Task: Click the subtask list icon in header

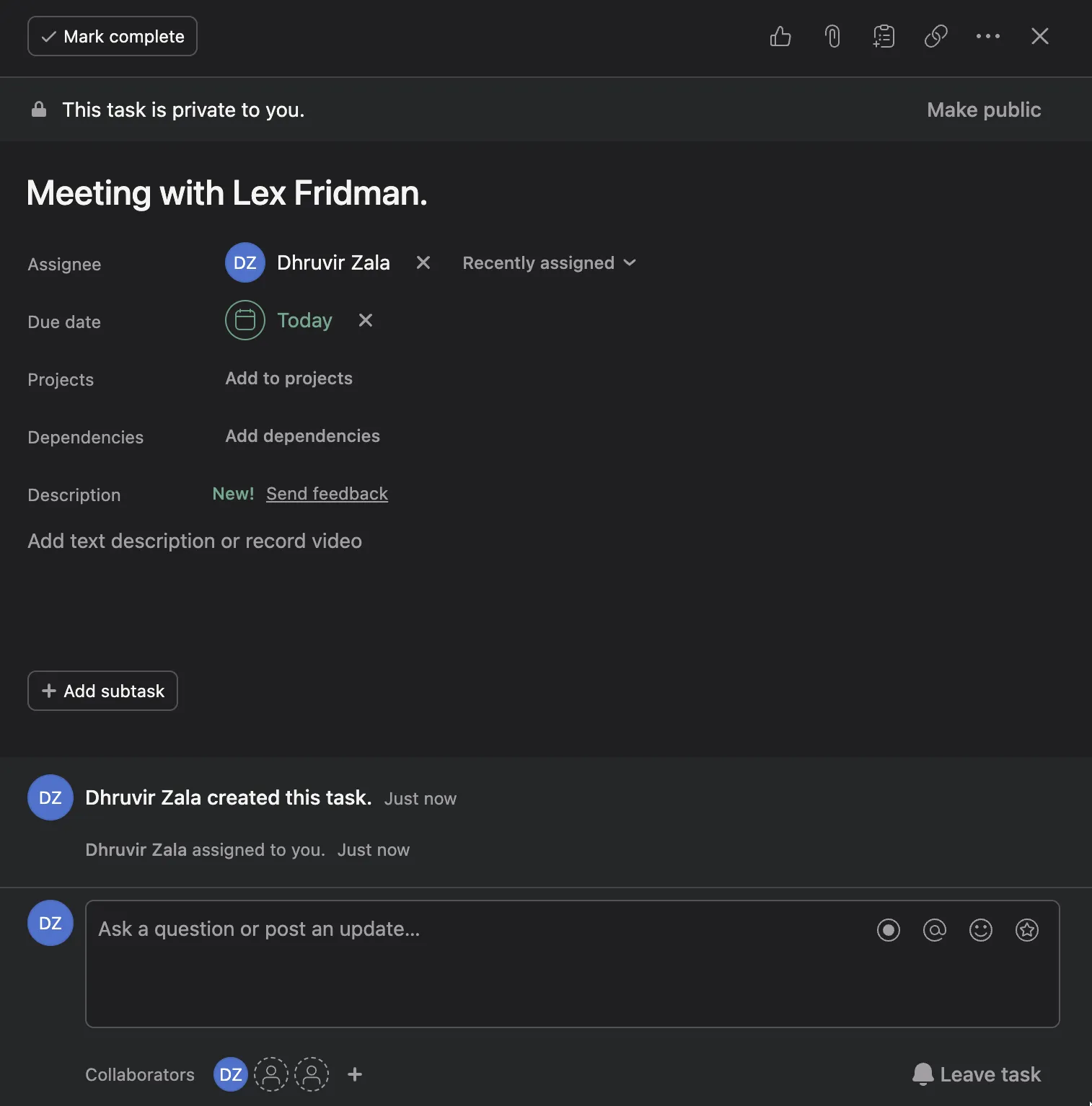Action: 884,36
